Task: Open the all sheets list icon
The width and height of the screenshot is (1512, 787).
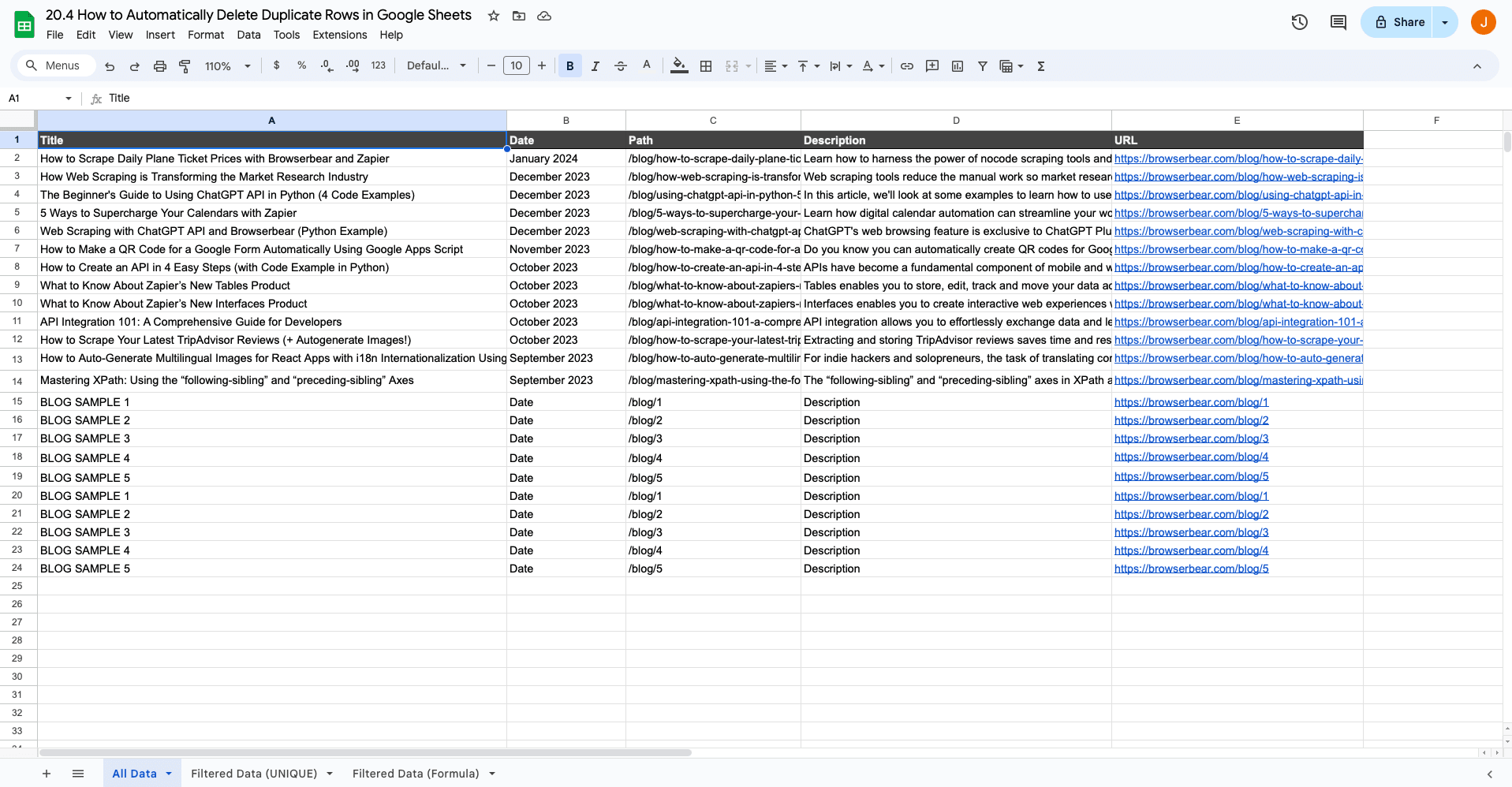Action: coord(78,774)
